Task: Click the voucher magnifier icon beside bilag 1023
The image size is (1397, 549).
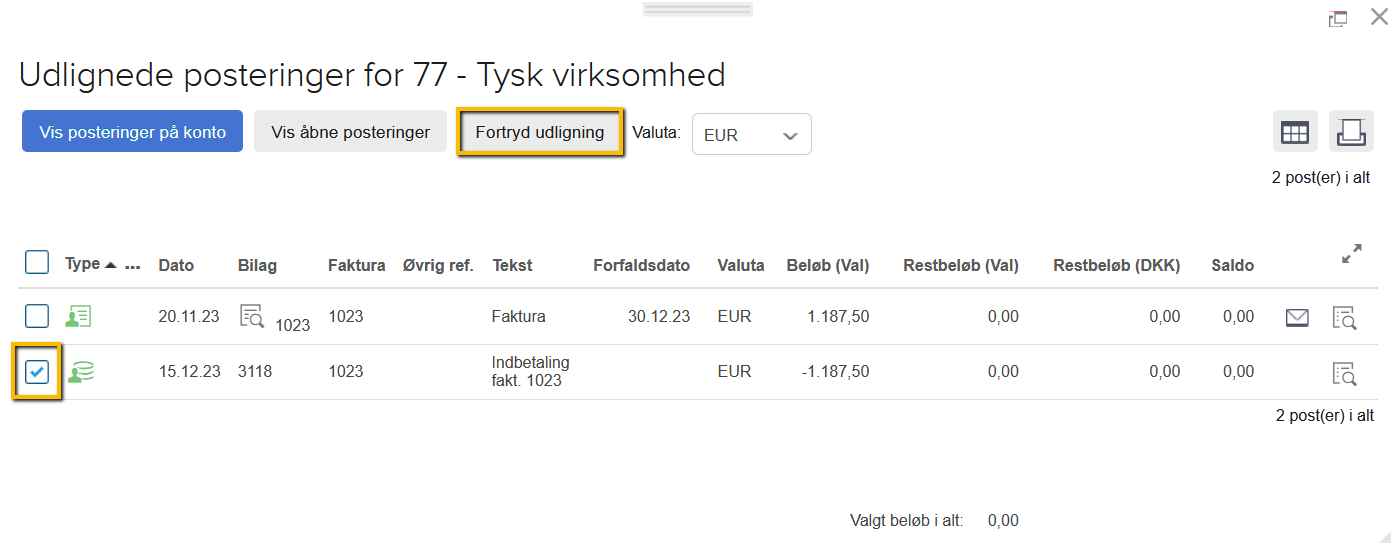Action: tap(251, 317)
